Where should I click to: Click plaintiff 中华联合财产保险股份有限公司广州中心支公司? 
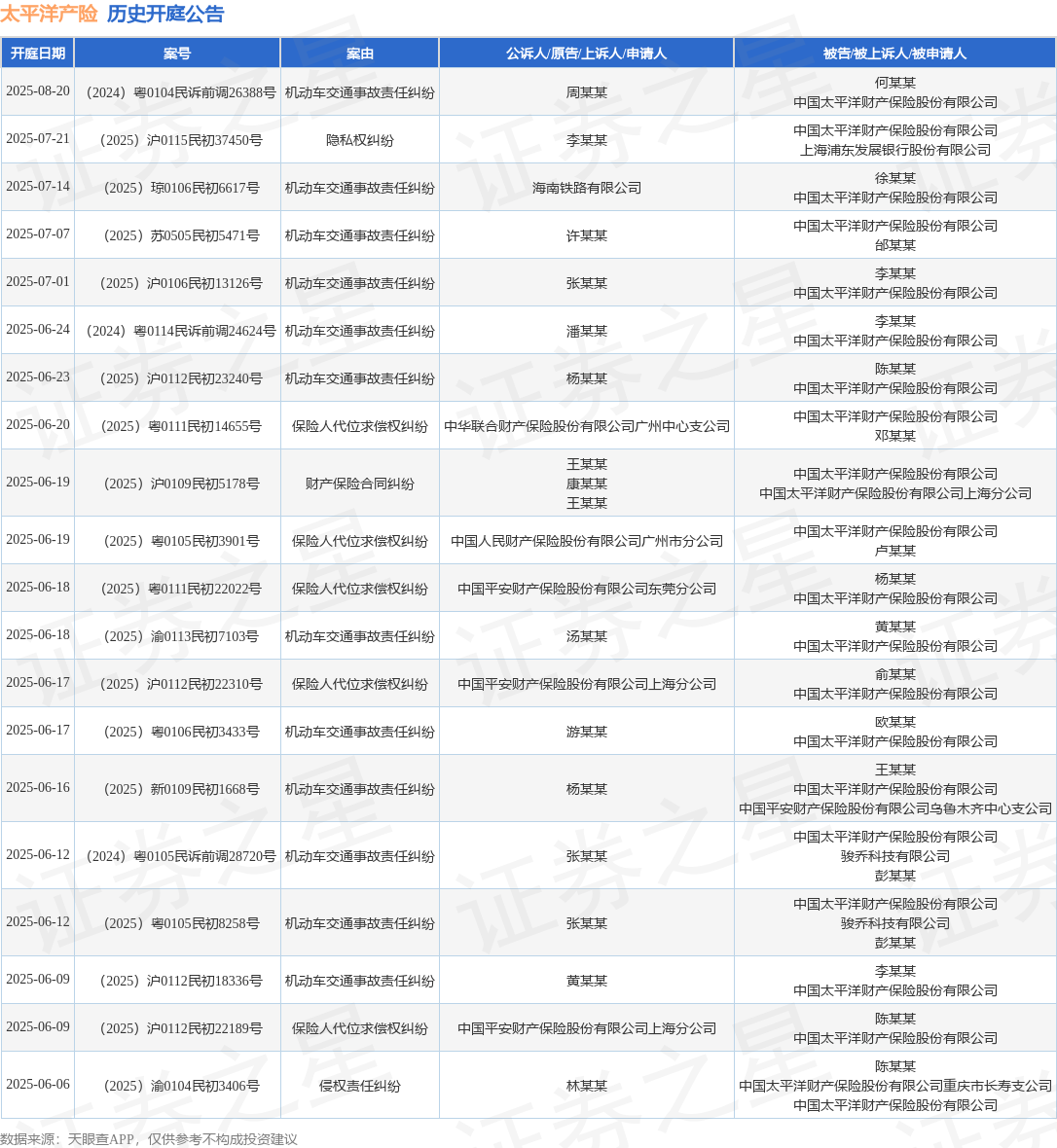coord(587,426)
